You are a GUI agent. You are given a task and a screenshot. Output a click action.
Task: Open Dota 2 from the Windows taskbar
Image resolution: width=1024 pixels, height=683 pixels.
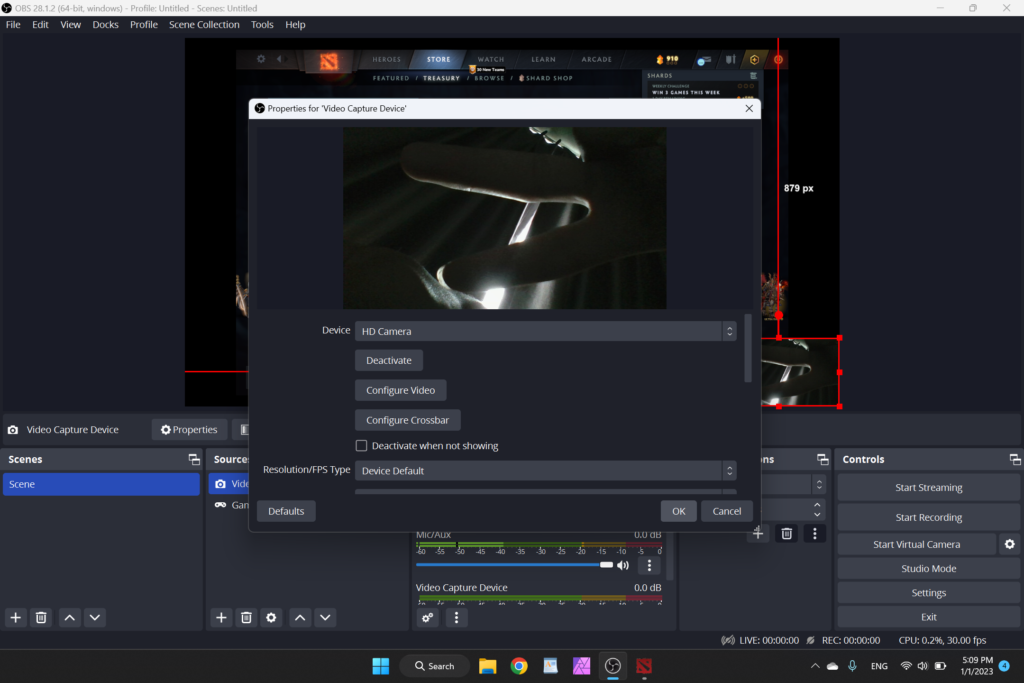point(644,666)
